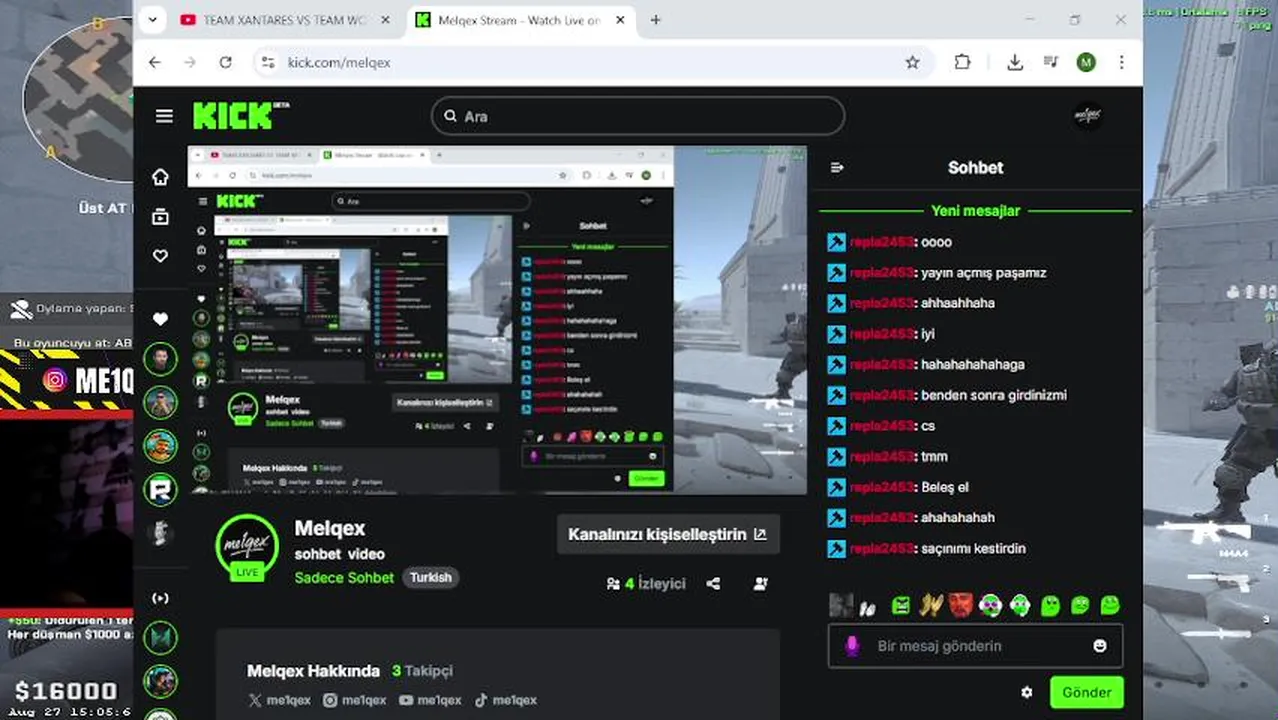Click the live stream video player
The width and height of the screenshot is (1278, 720).
(x=497, y=320)
